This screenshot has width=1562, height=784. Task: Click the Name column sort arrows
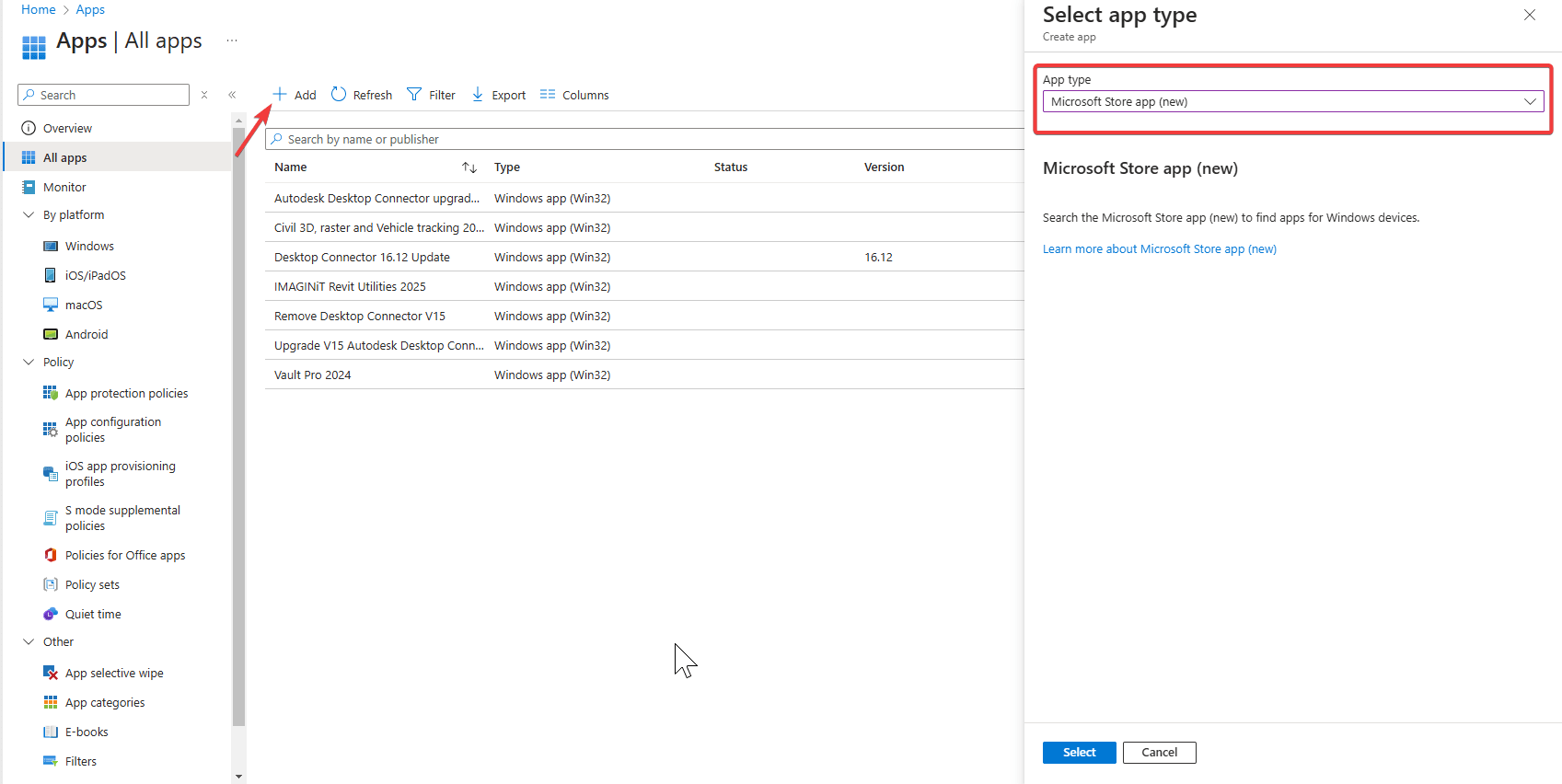pos(469,167)
